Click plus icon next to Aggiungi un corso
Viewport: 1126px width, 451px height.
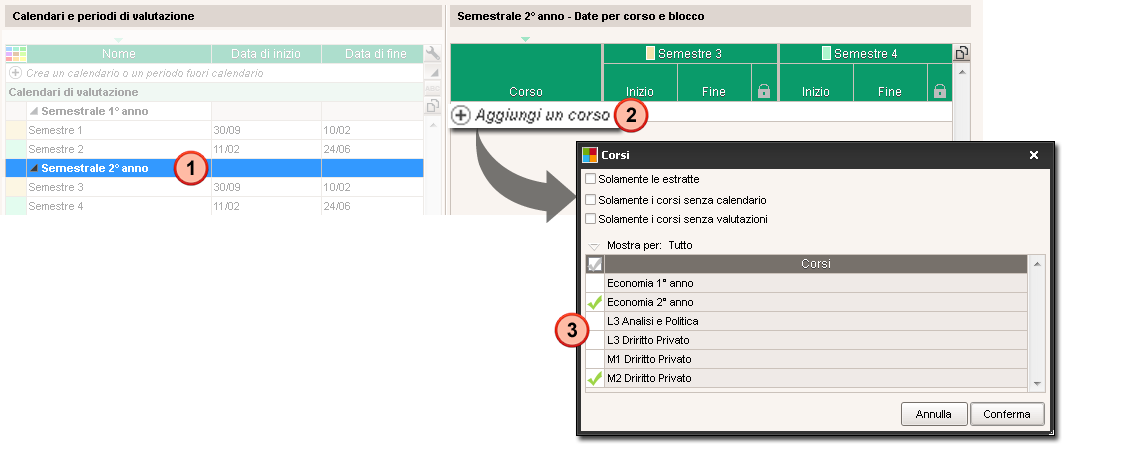tap(461, 115)
